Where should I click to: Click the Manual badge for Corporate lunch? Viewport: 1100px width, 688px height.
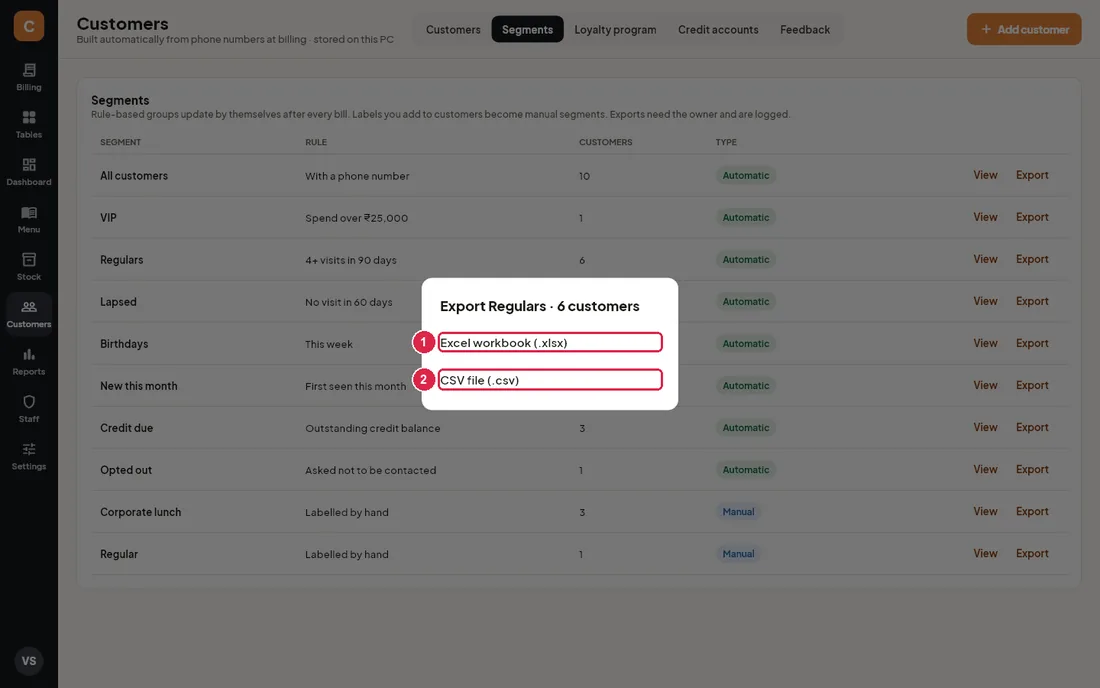(x=738, y=512)
